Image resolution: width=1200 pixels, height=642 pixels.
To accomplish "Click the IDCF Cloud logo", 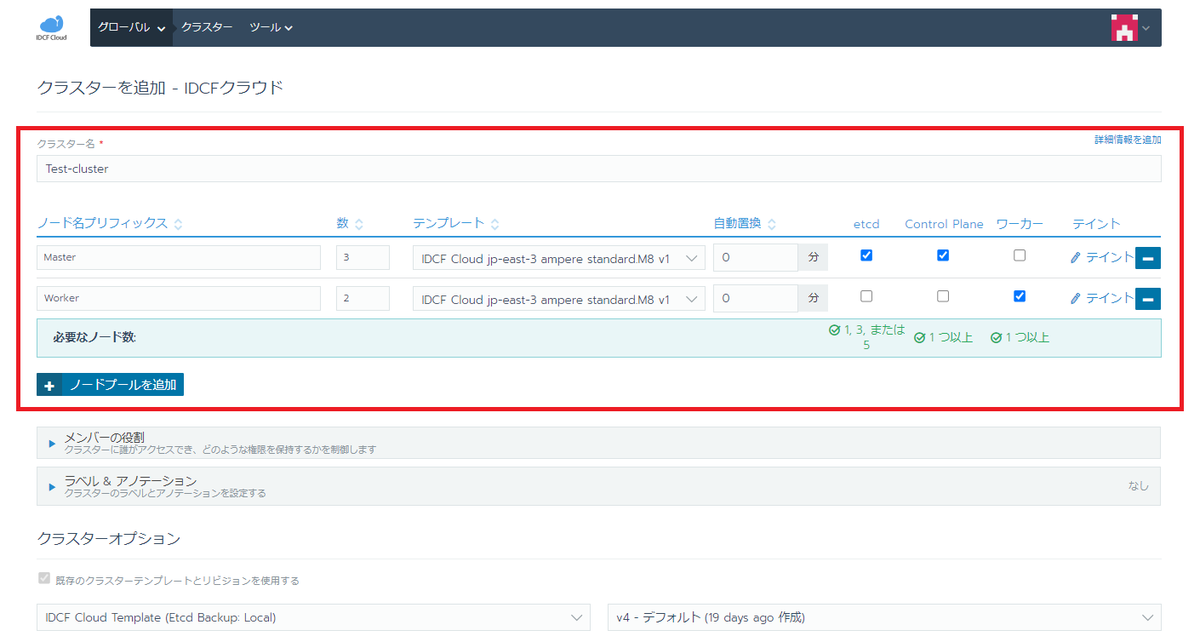I will click(x=50, y=27).
